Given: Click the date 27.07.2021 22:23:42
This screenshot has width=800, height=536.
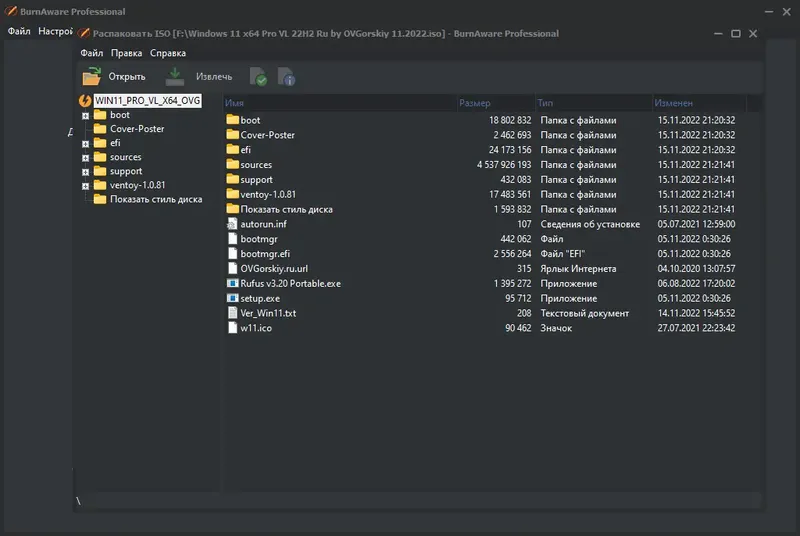Looking at the screenshot, I should (x=696, y=328).
